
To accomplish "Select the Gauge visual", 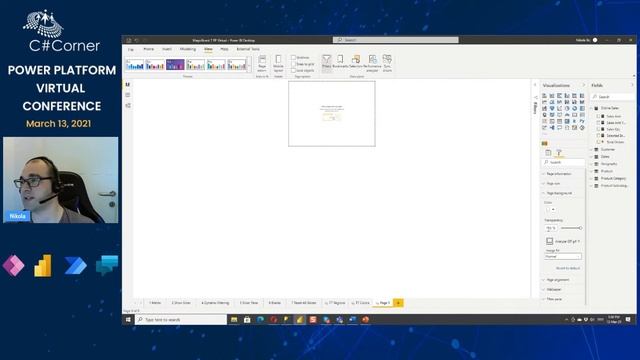I will 567,115.
